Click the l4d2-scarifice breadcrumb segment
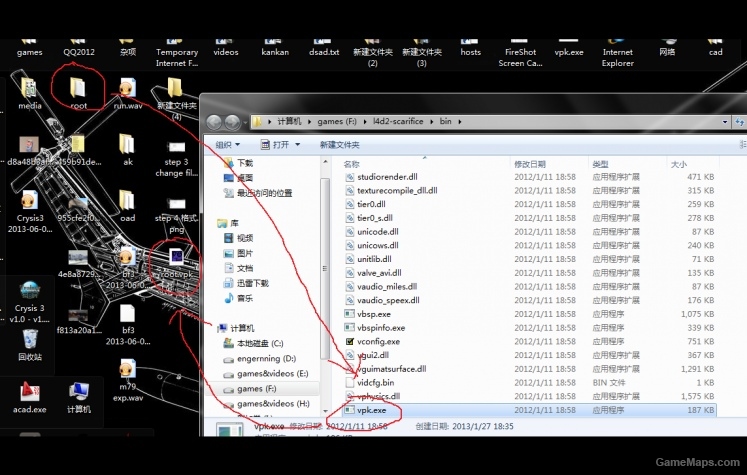This screenshot has width=747, height=475. 398,121
